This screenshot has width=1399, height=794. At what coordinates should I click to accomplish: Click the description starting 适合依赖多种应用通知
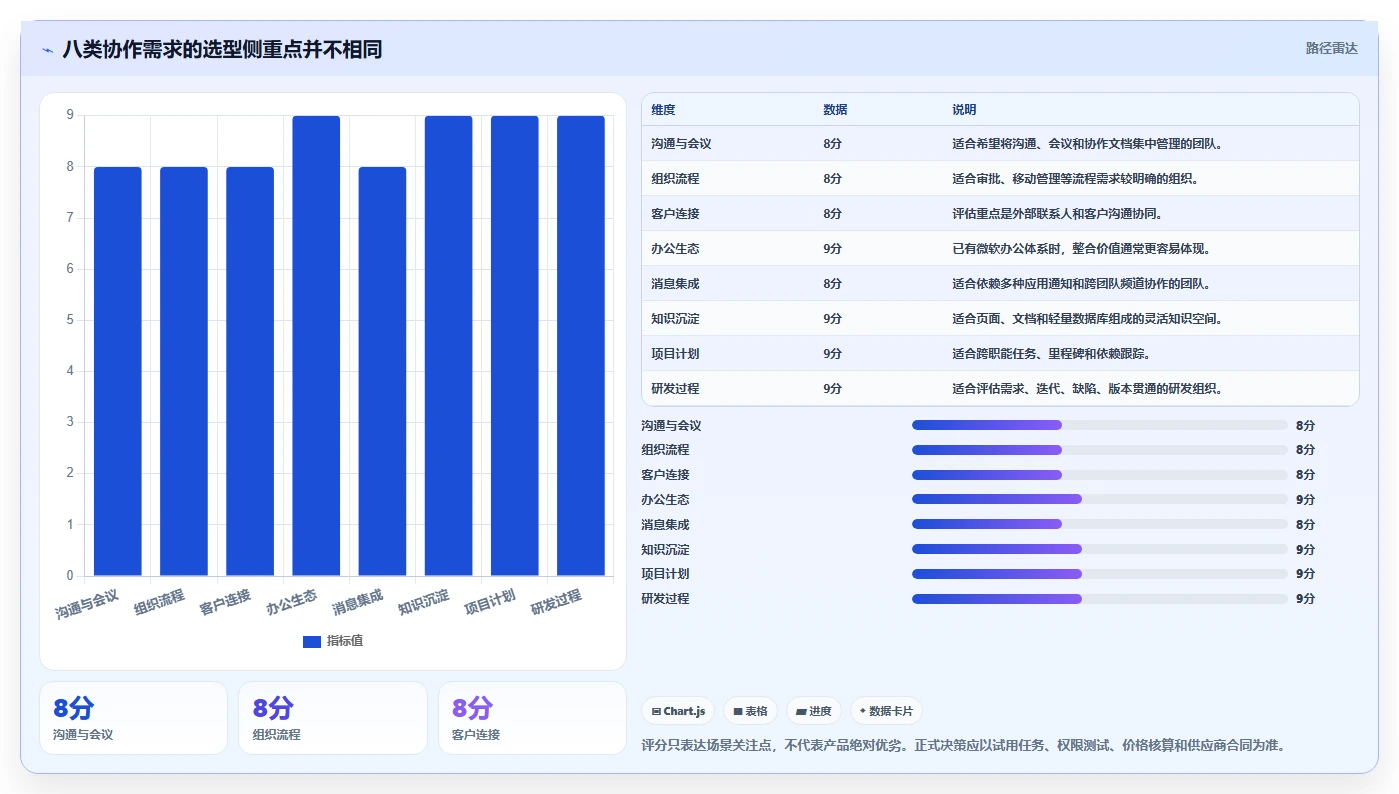pos(1082,284)
